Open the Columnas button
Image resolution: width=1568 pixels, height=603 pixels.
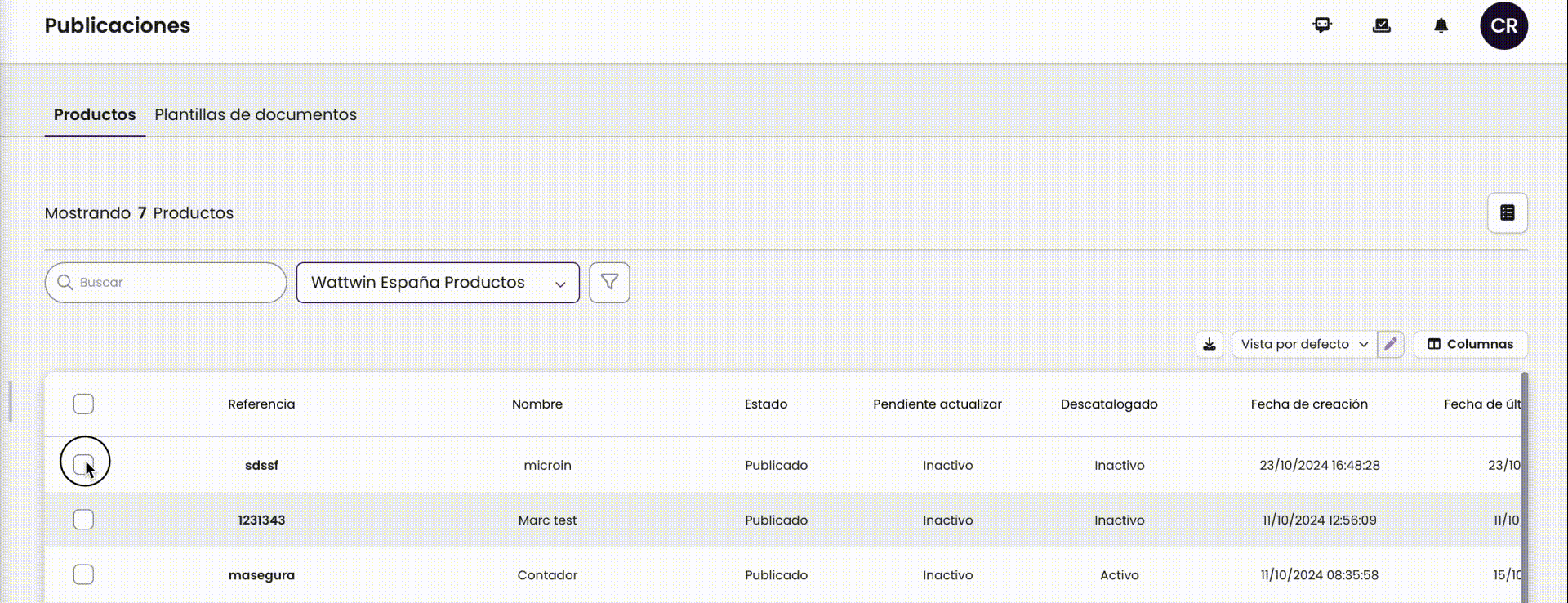(x=1470, y=344)
